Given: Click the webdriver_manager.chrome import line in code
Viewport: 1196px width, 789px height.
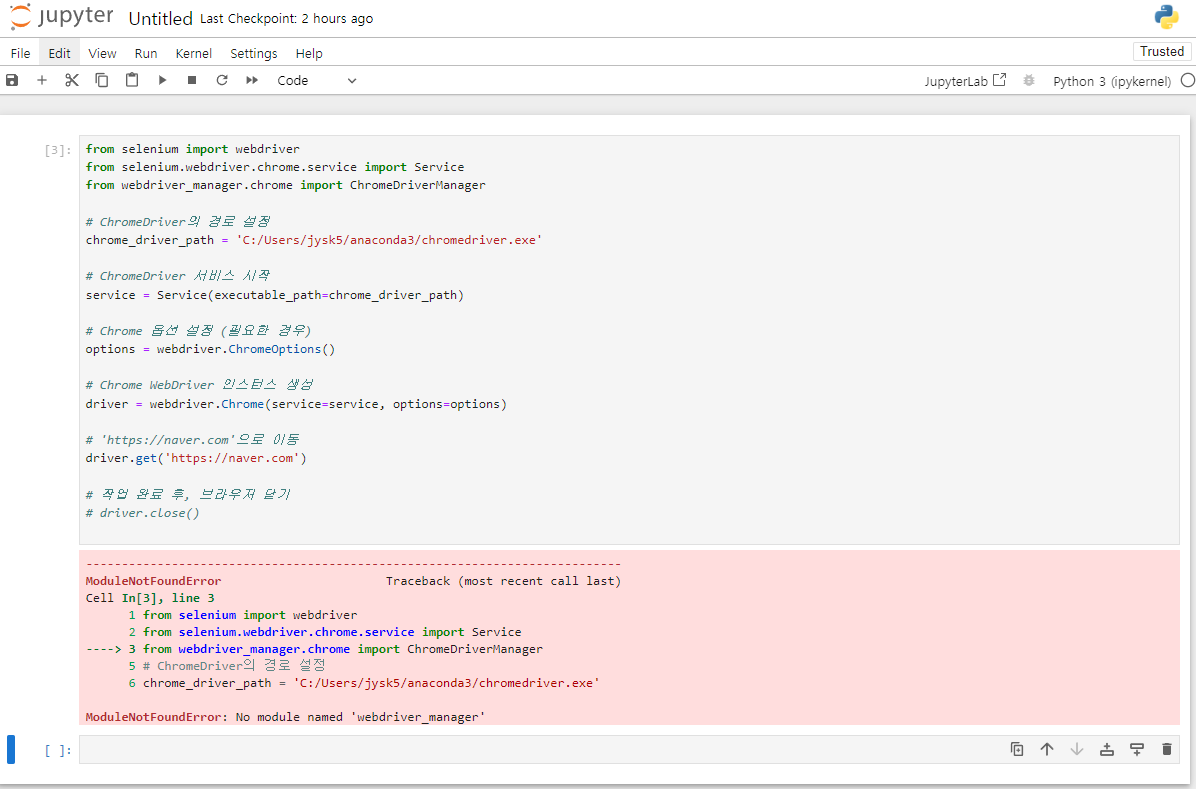Looking at the screenshot, I should tap(285, 185).
